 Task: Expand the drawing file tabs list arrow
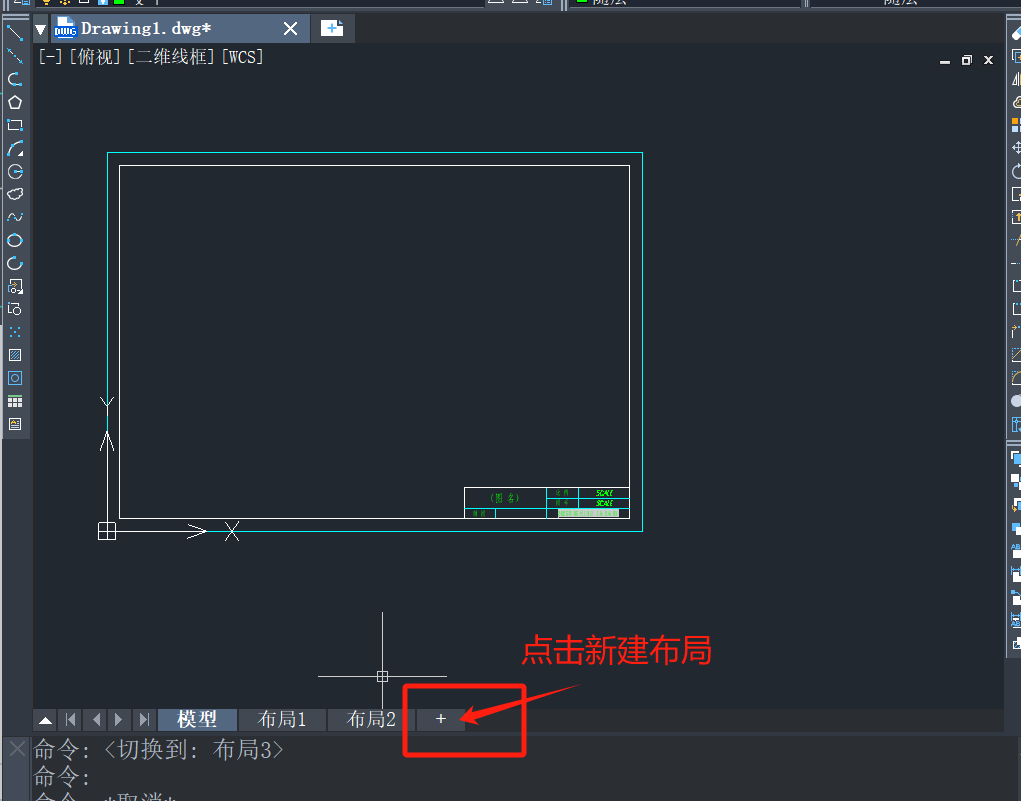(41, 30)
